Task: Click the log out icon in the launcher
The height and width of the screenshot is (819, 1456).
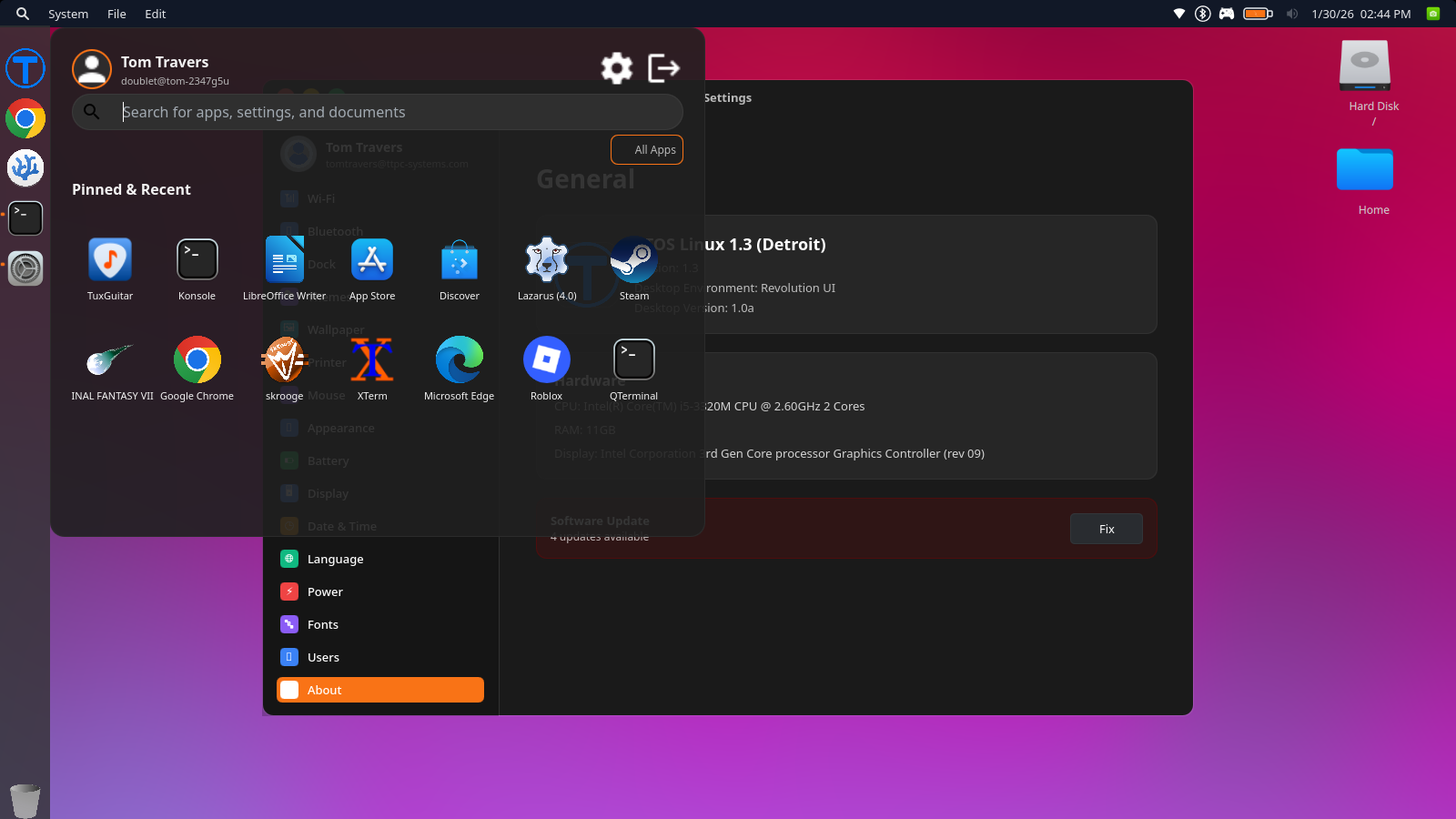Action: 664,68
